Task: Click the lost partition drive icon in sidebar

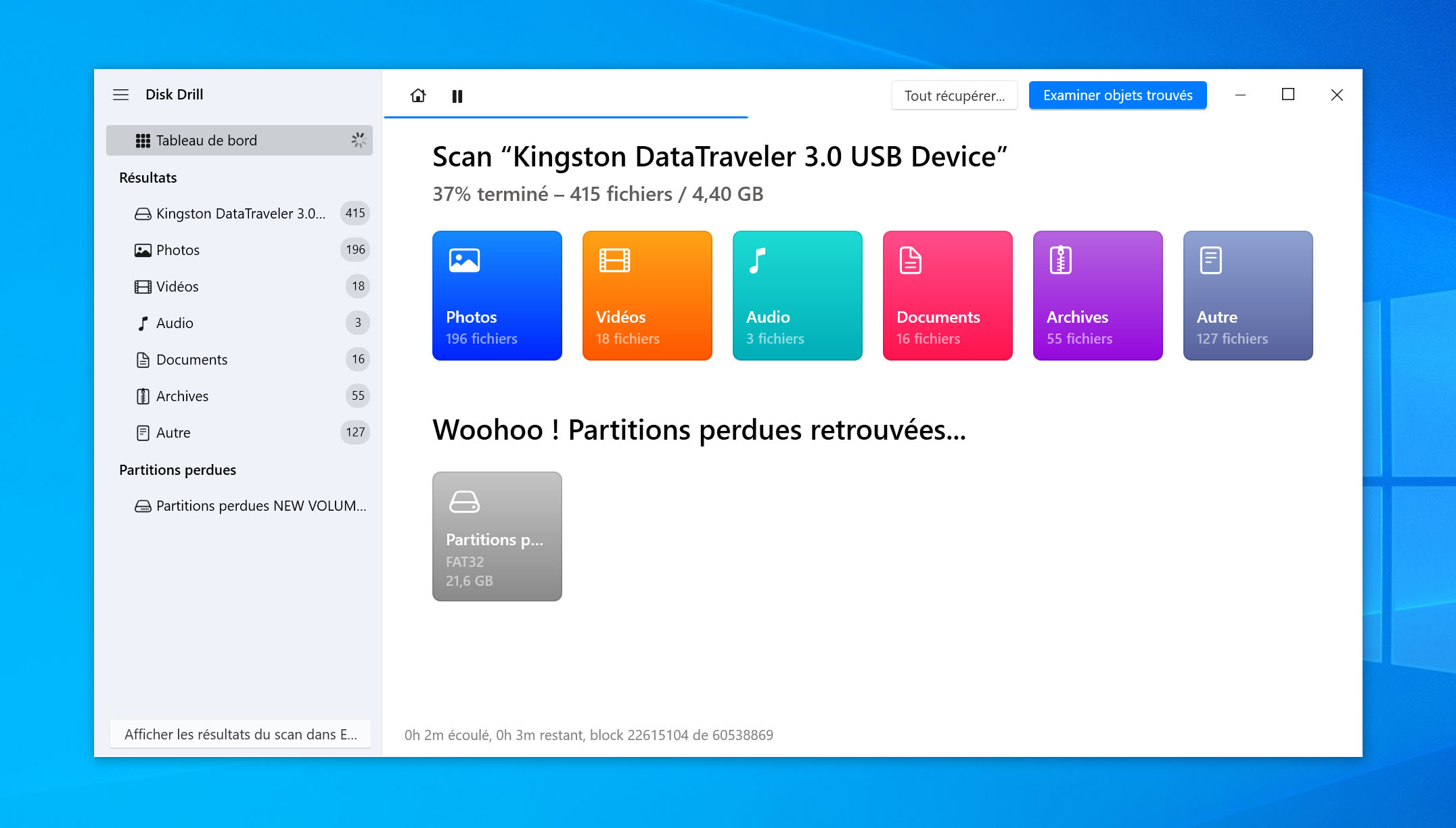Action: [143, 506]
